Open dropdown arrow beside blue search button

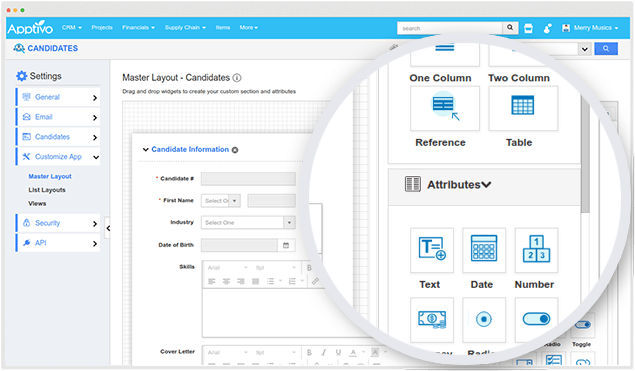tap(584, 49)
